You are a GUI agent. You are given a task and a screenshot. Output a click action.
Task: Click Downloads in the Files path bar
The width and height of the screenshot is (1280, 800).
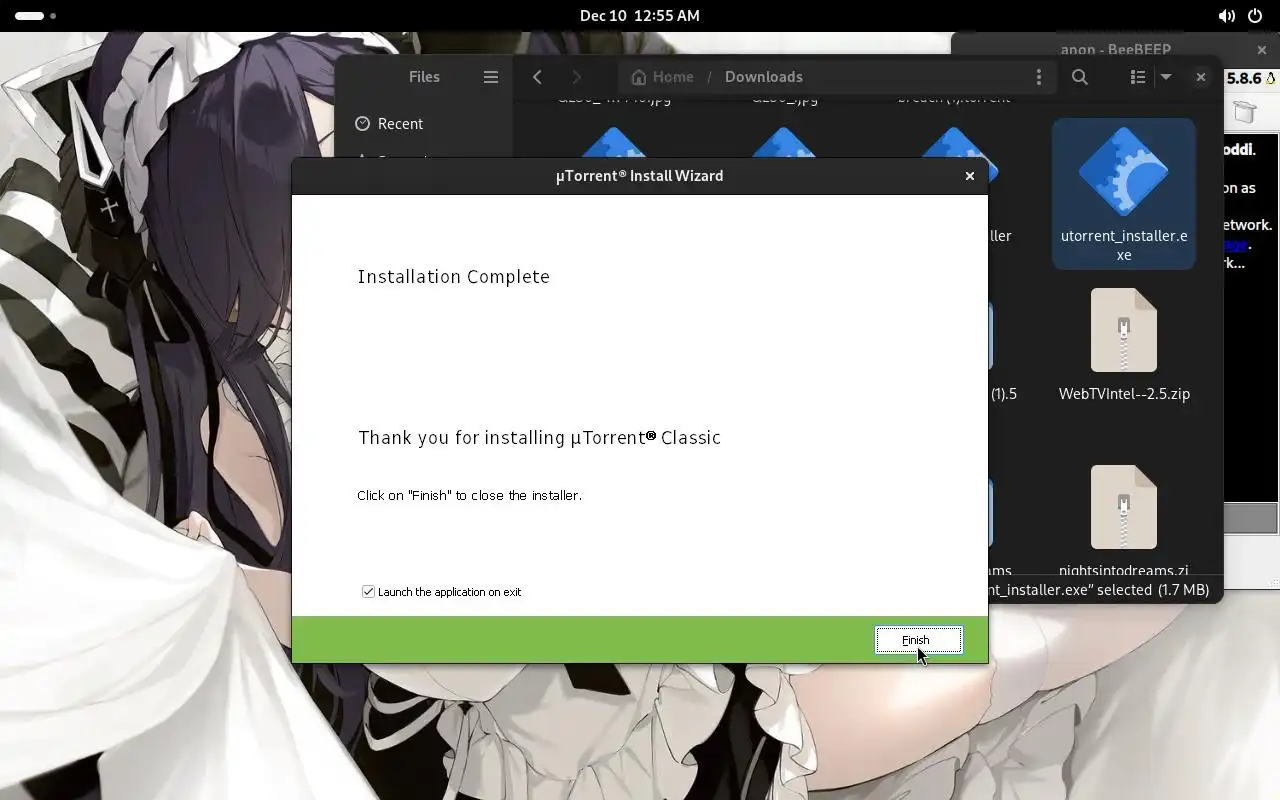[x=764, y=77]
